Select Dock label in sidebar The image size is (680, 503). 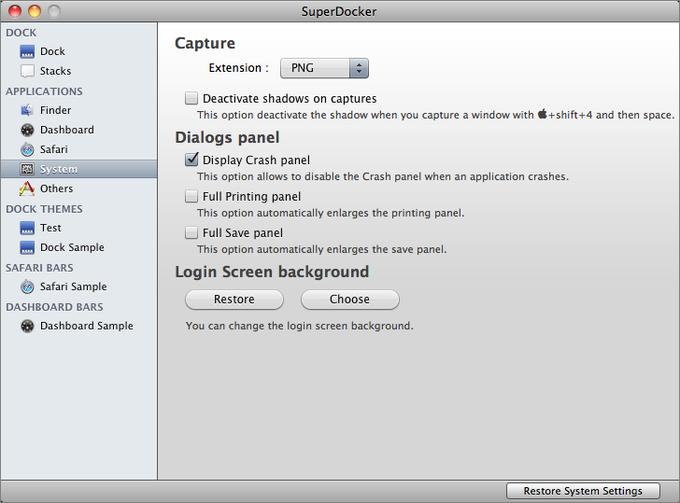[52, 51]
